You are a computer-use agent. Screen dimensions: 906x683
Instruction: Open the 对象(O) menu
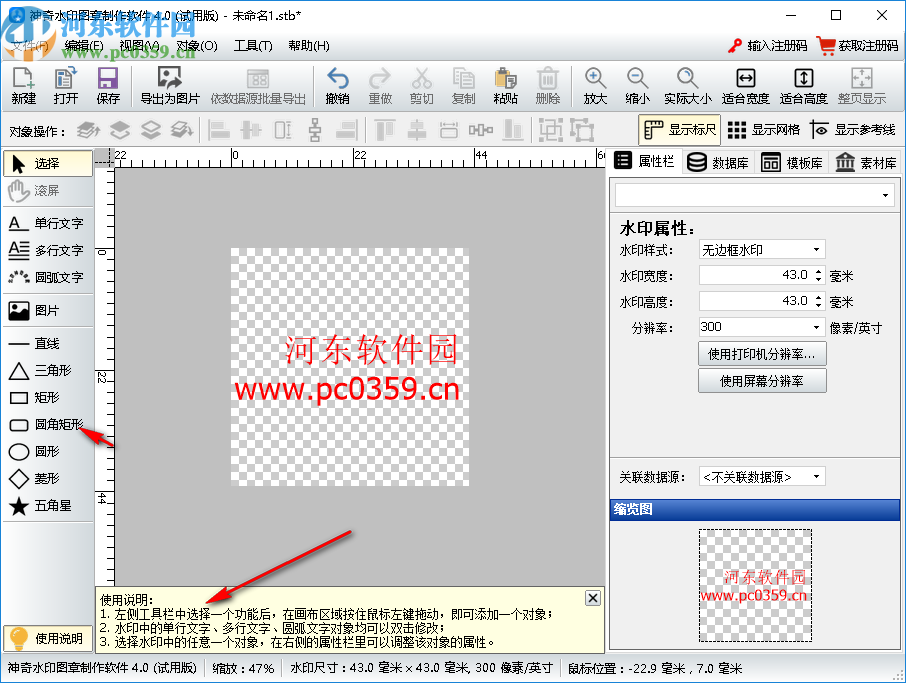[199, 45]
